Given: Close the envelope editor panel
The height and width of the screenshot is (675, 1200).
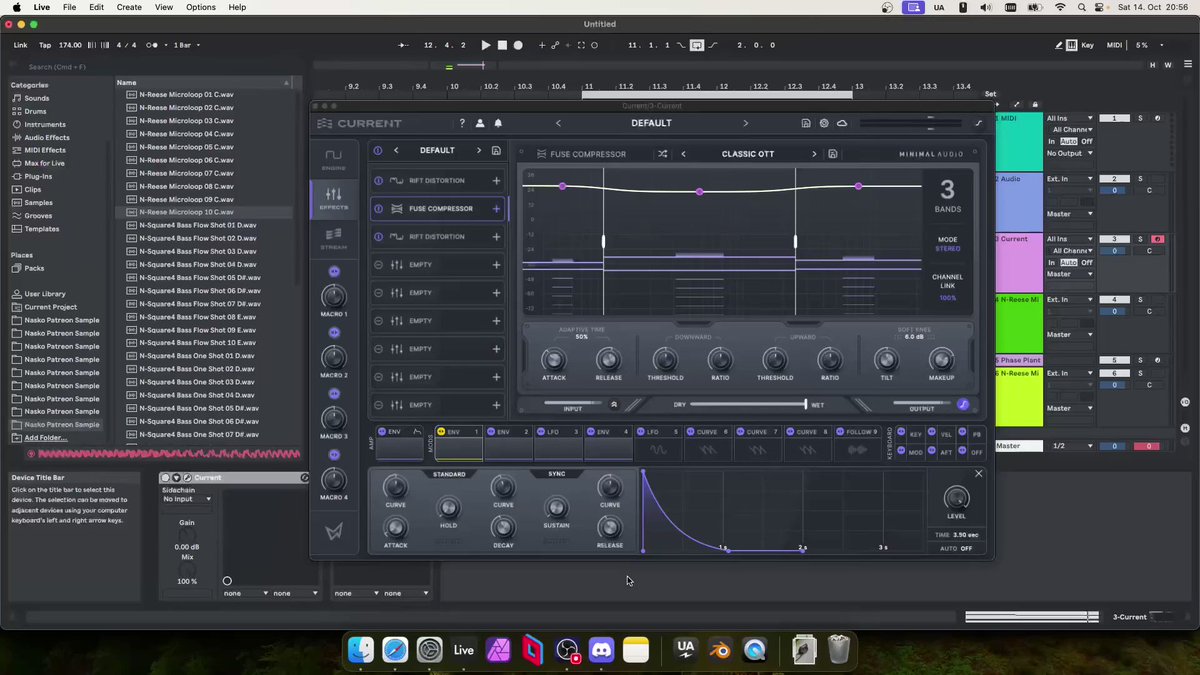Looking at the screenshot, I should (978, 473).
